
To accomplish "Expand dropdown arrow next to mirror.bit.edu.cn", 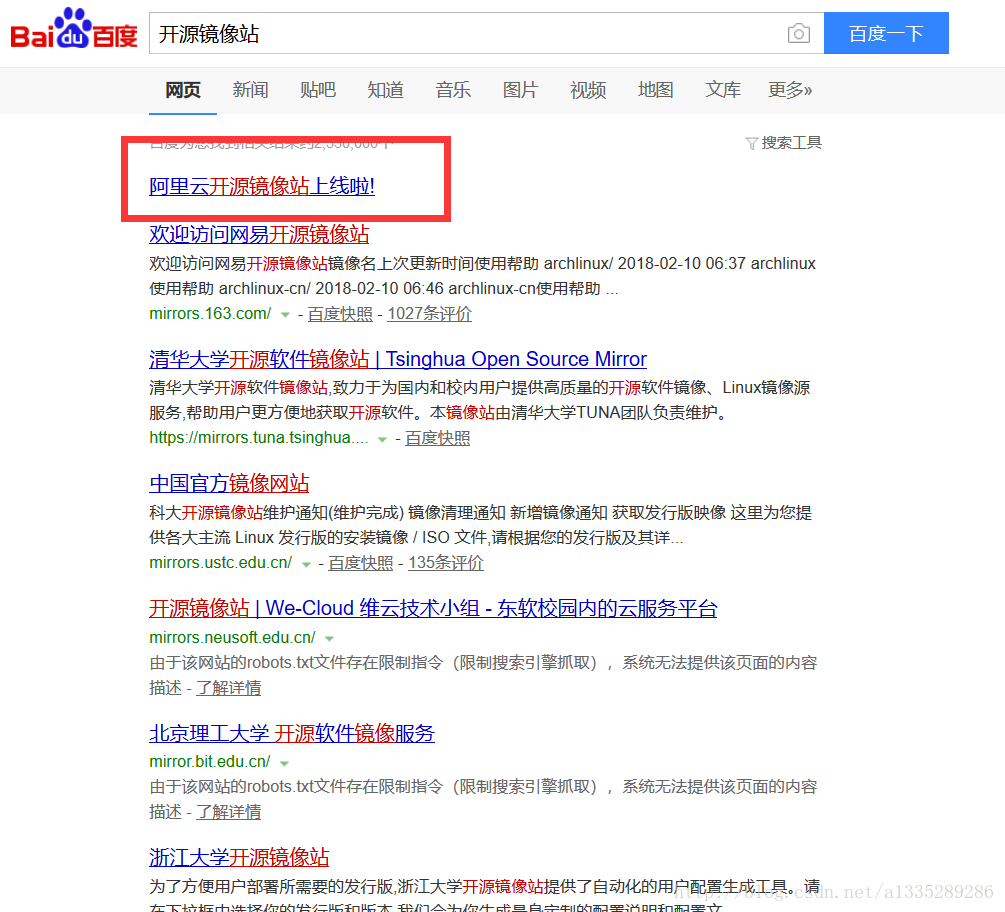I will [285, 763].
